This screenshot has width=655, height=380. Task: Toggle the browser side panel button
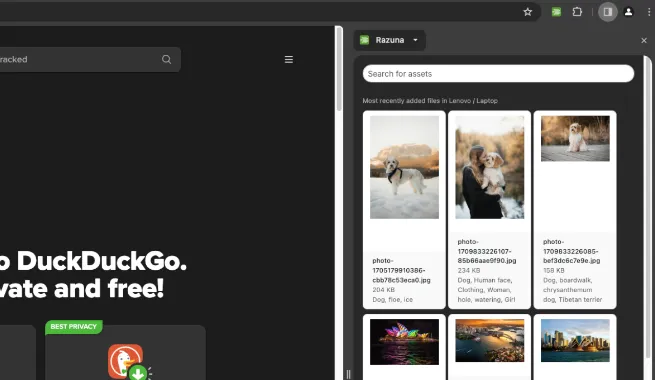coord(608,12)
